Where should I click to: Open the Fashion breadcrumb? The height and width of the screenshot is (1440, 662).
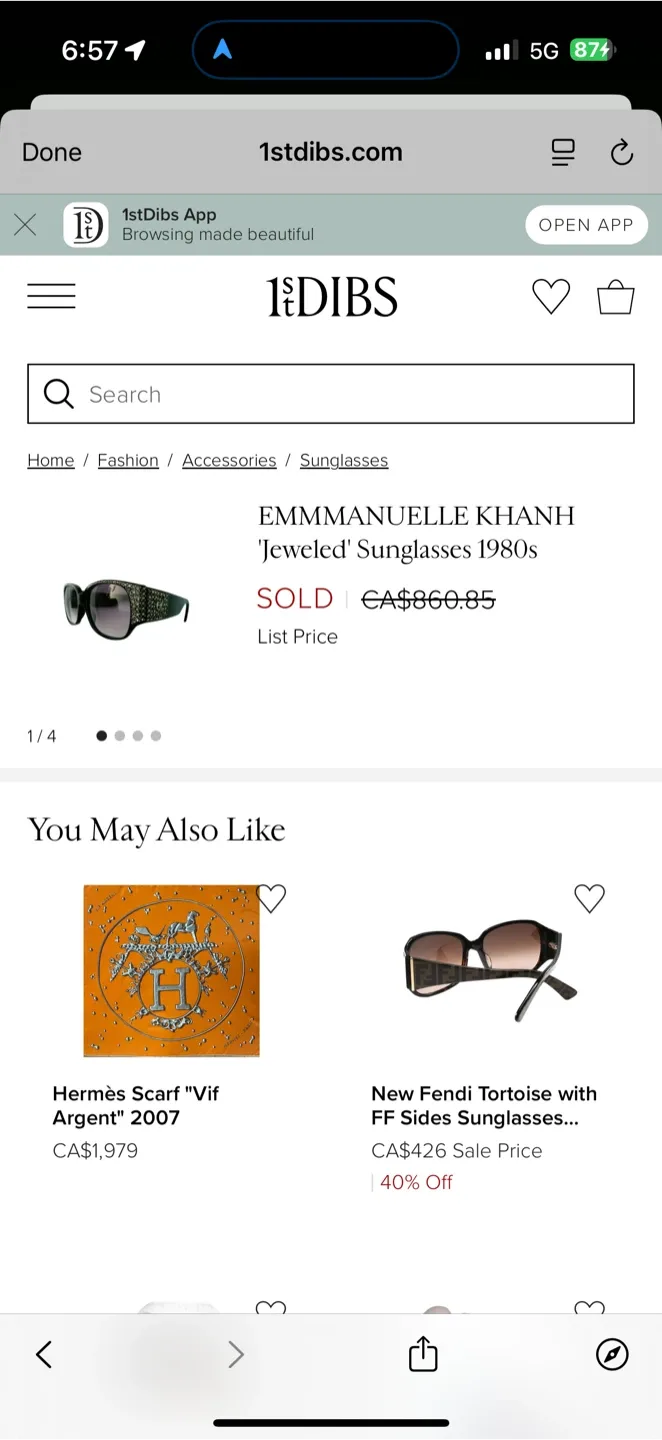(x=128, y=460)
